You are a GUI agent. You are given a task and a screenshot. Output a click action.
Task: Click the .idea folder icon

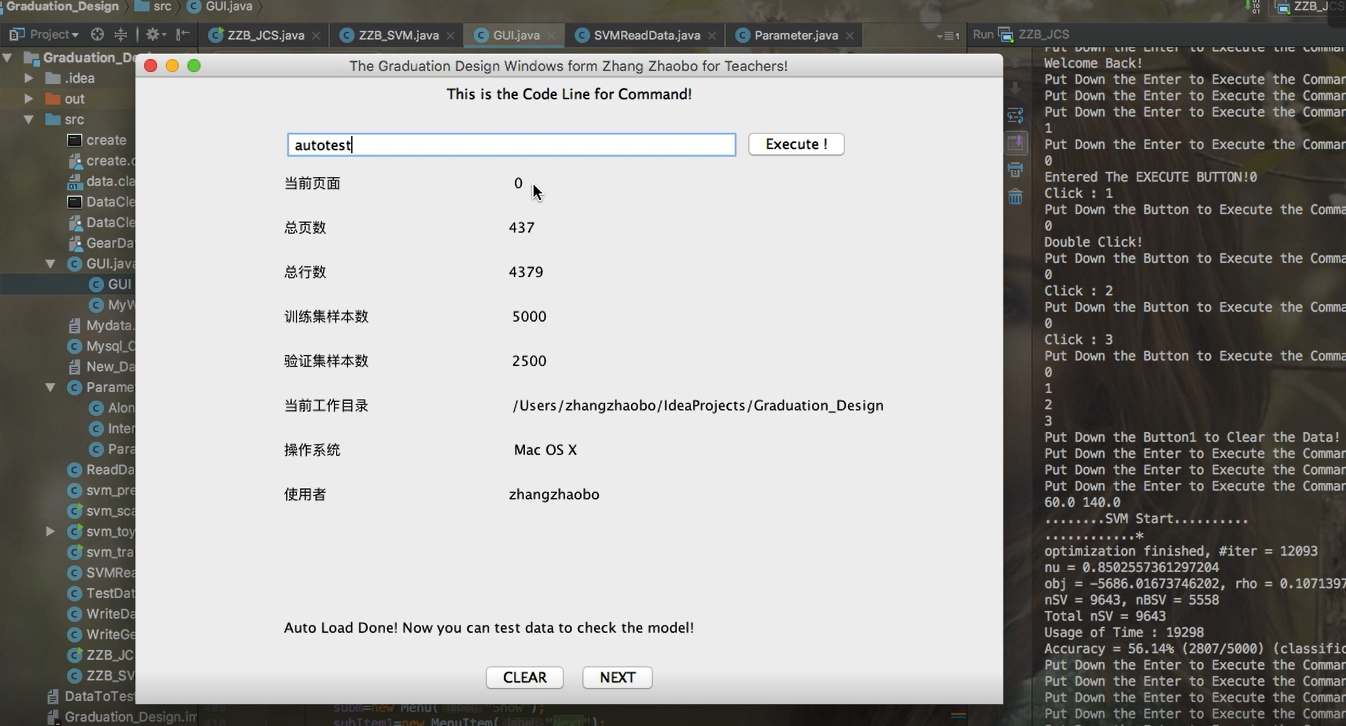pyautogui.click(x=53, y=78)
